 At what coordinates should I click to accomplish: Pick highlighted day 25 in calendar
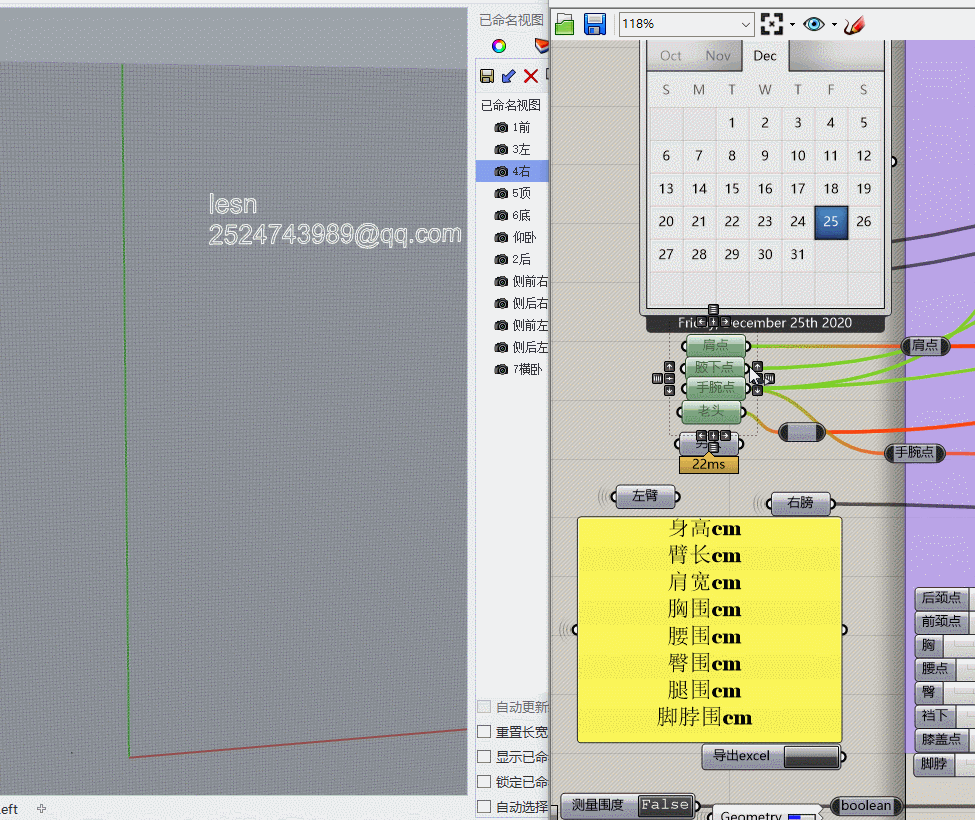point(831,222)
